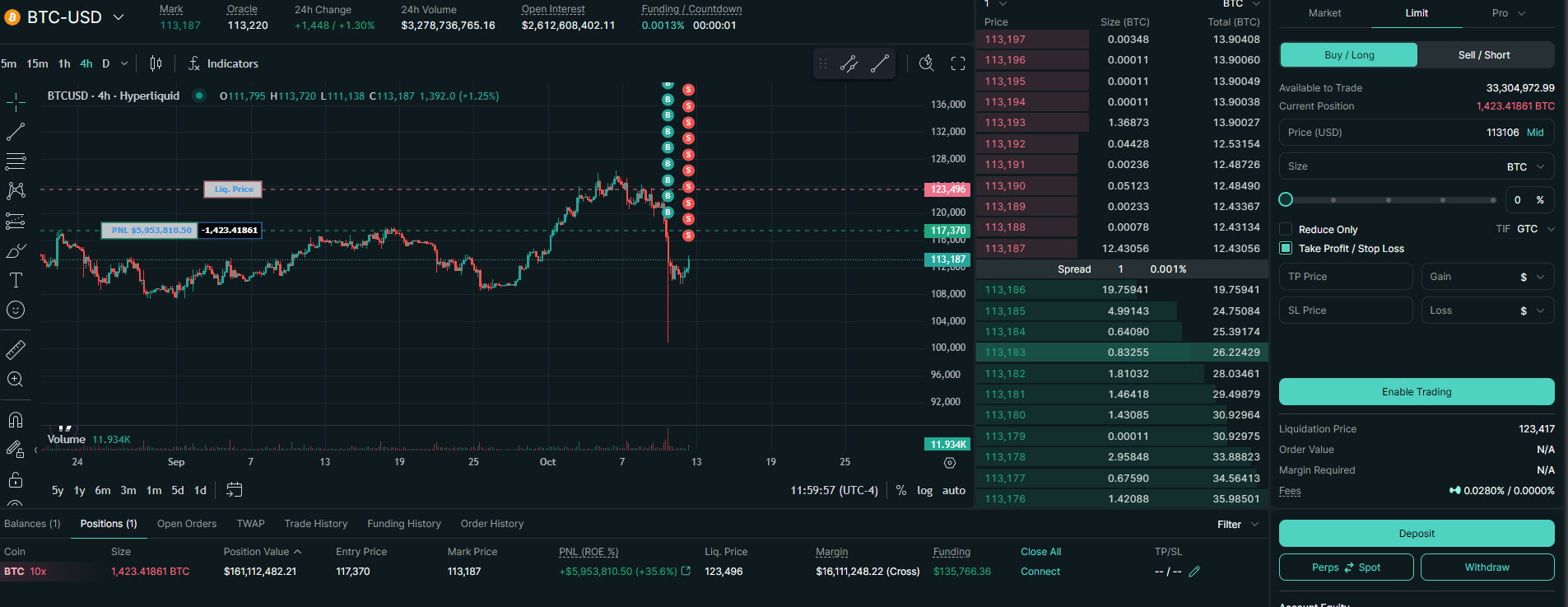Viewport: 1568px width, 607px height.
Task: Select the trend line drawing tool
Action: pyautogui.click(x=16, y=132)
